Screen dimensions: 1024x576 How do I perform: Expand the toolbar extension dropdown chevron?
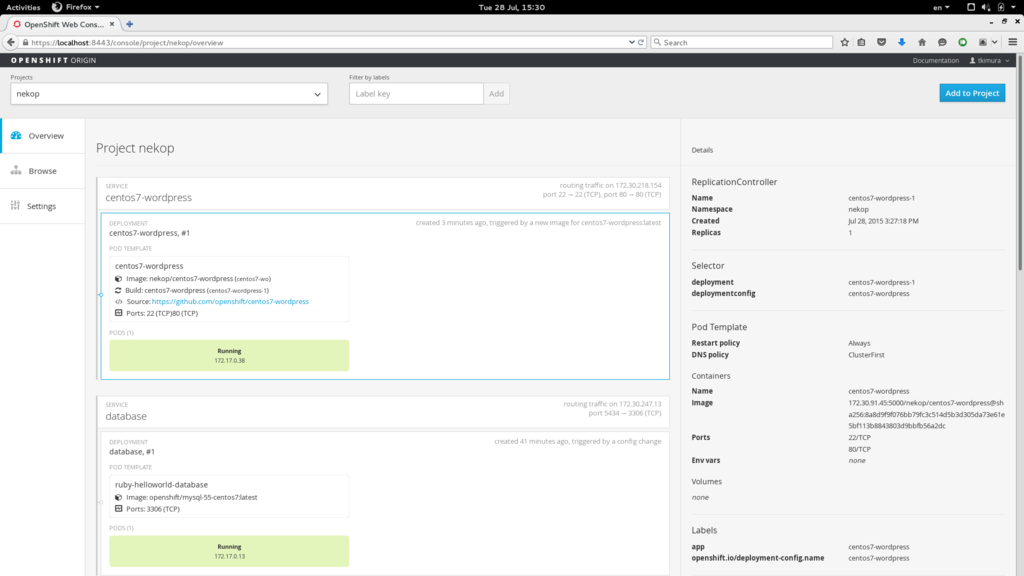(x=995, y=42)
